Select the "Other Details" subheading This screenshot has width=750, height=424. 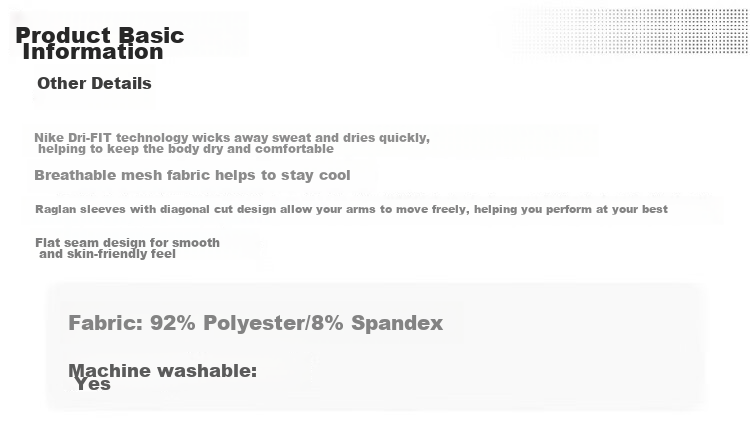pos(94,83)
